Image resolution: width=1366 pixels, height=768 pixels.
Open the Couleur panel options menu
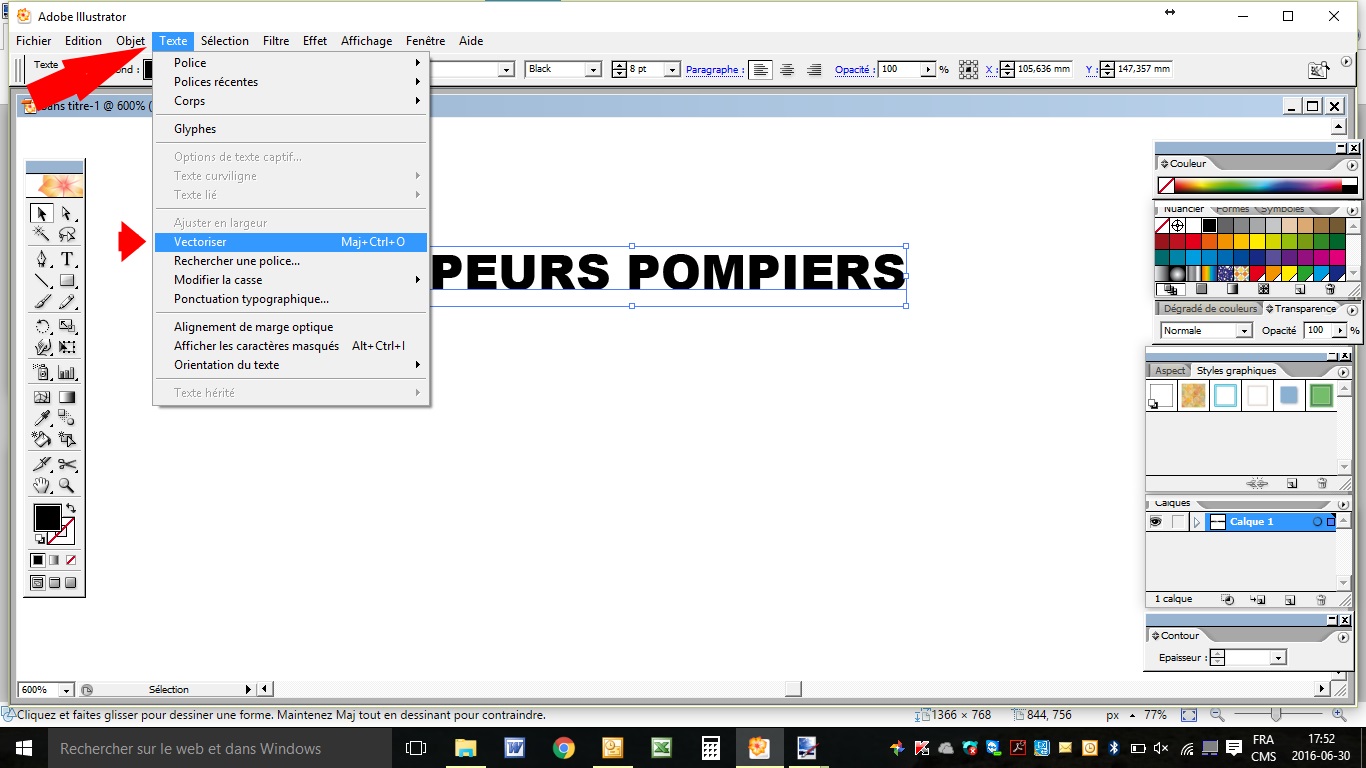(1352, 164)
